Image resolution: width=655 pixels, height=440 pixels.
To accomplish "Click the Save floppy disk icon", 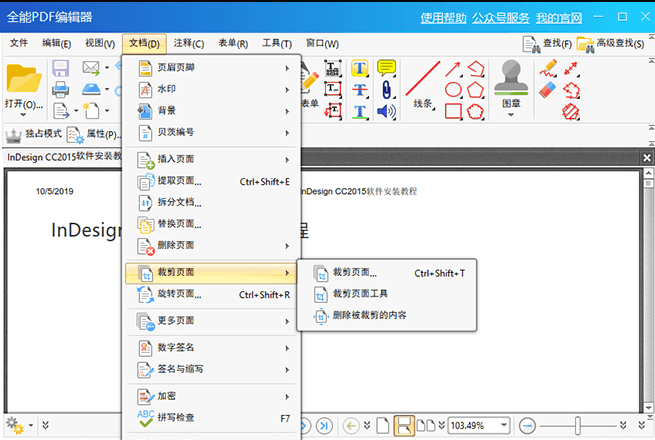I will click(61, 68).
